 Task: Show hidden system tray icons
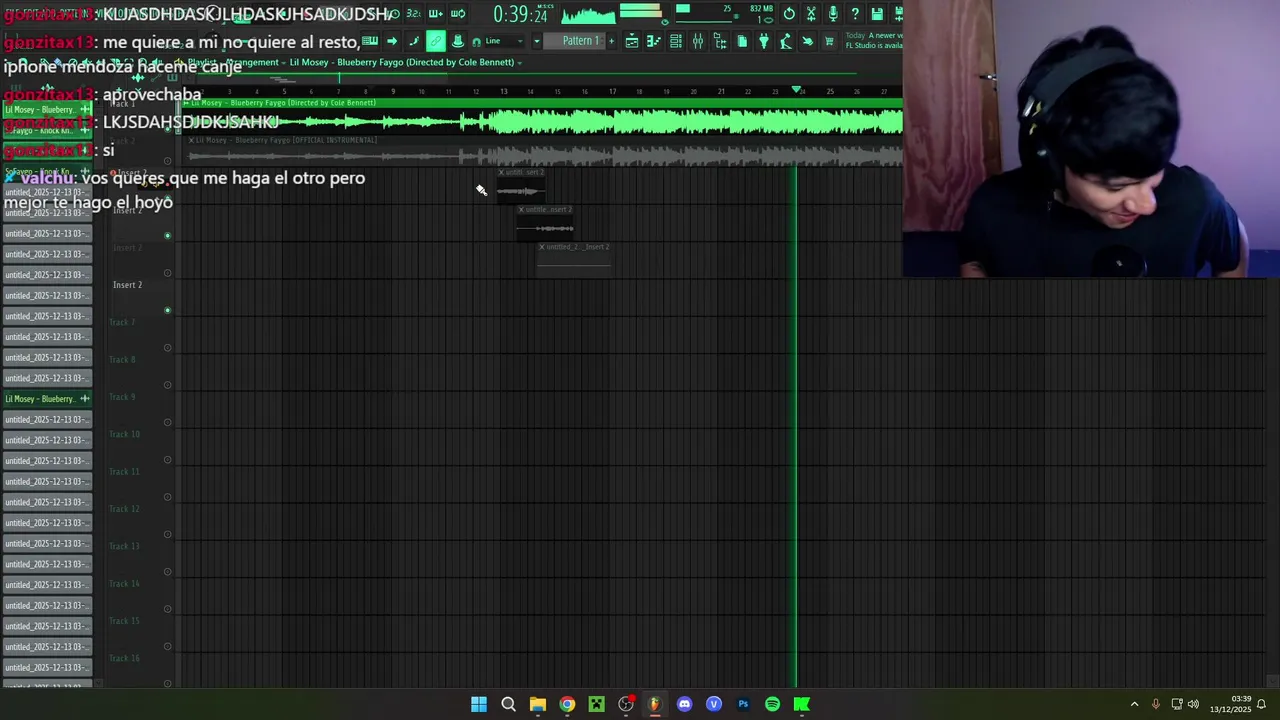pos(1134,704)
